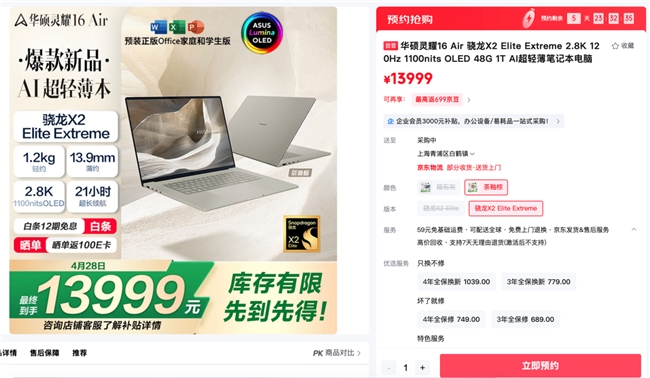Increase quantity with the plus button
This screenshot has width=650, height=378.
(422, 368)
